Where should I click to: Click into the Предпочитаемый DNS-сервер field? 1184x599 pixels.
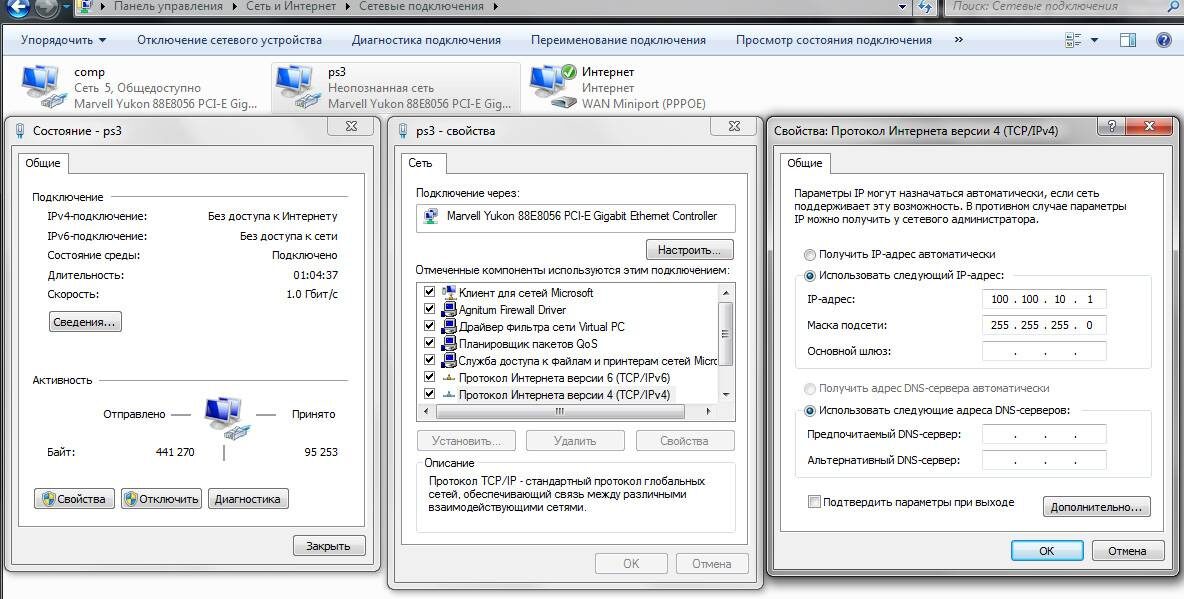[x=1044, y=434]
